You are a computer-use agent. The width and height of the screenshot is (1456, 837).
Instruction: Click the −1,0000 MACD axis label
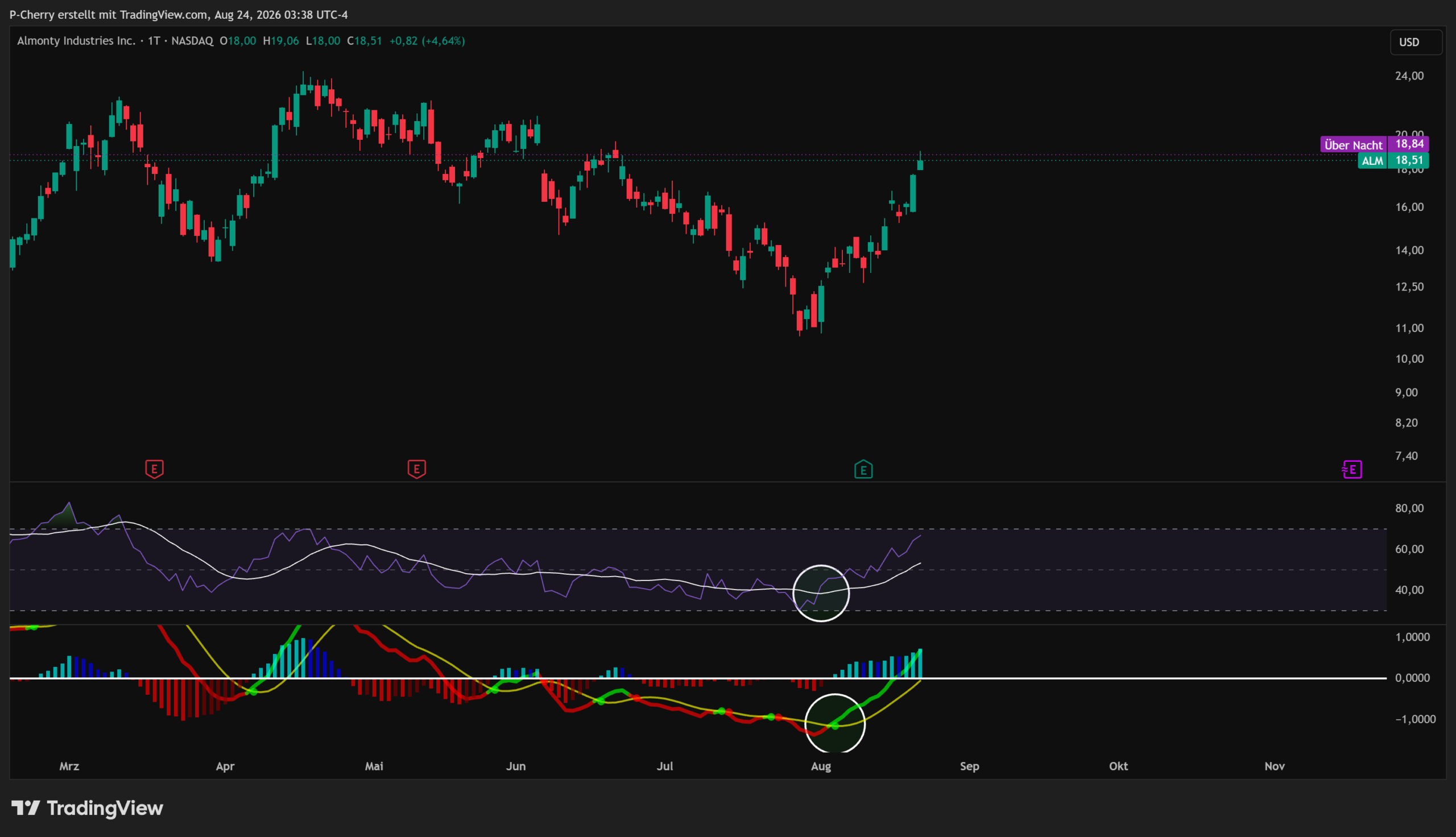tap(1415, 719)
